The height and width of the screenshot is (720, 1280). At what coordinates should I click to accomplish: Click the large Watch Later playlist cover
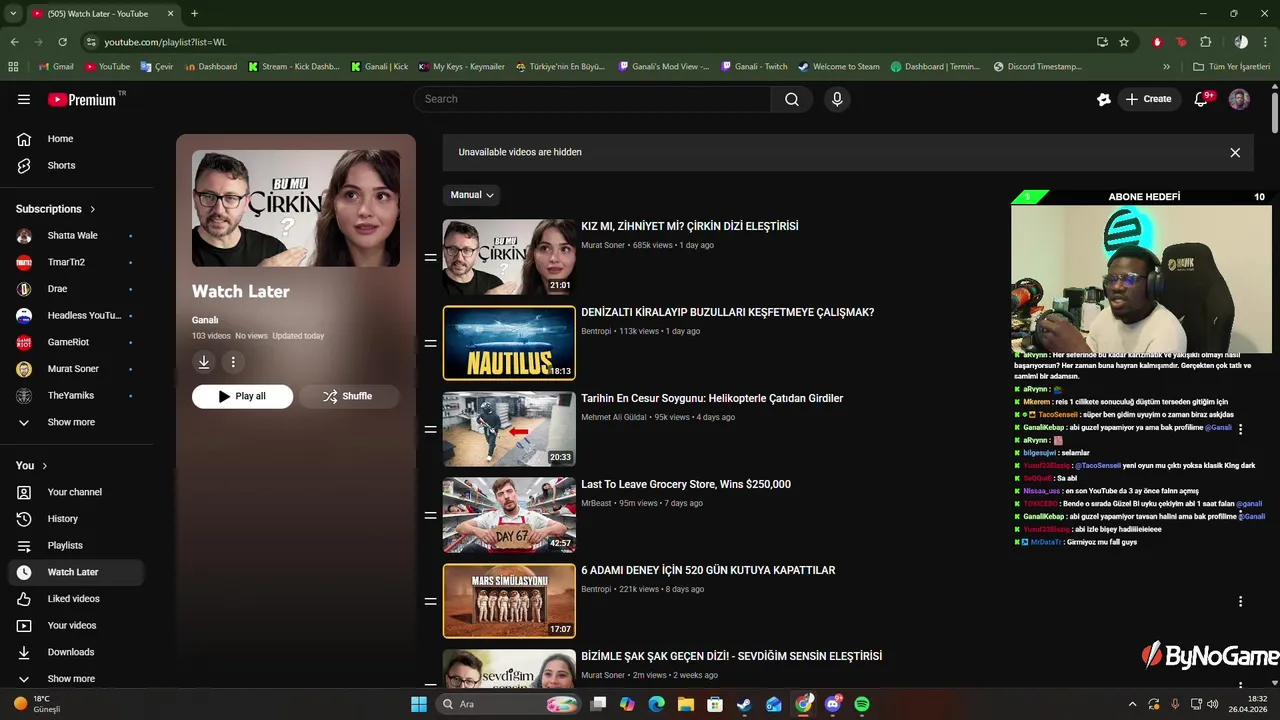tap(296, 209)
